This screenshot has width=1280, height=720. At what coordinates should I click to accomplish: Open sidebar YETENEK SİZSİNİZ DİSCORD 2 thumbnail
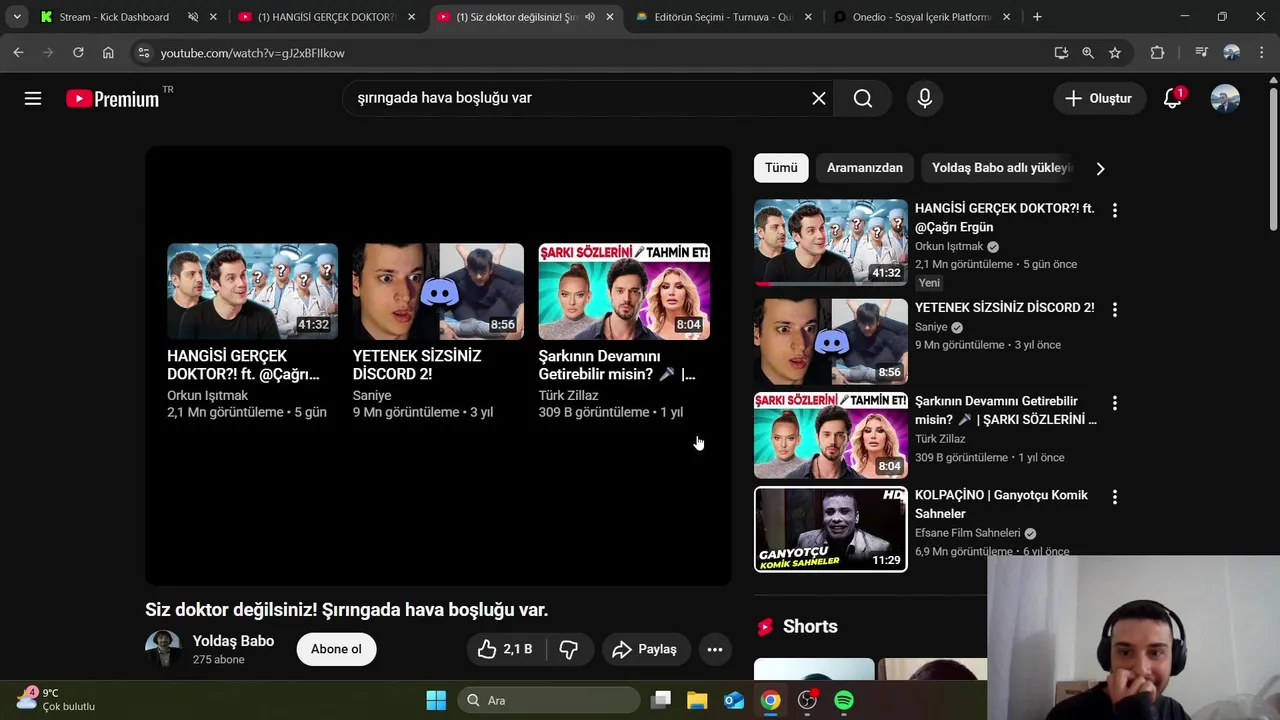831,342
